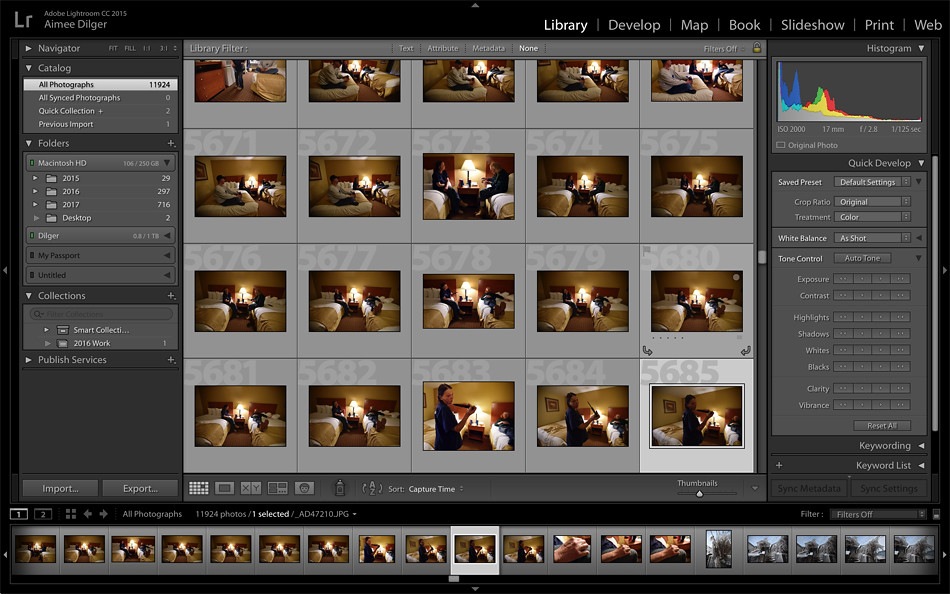
Task: Collapse the Folders panel
Action: pos(28,144)
